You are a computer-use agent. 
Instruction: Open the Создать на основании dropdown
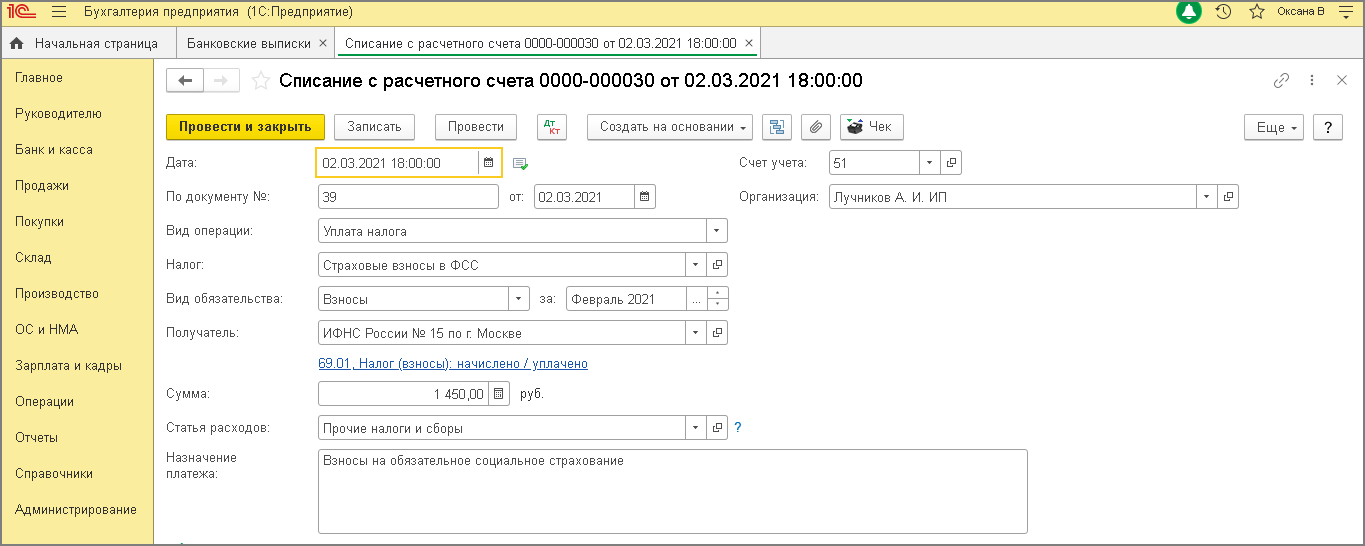(670, 127)
